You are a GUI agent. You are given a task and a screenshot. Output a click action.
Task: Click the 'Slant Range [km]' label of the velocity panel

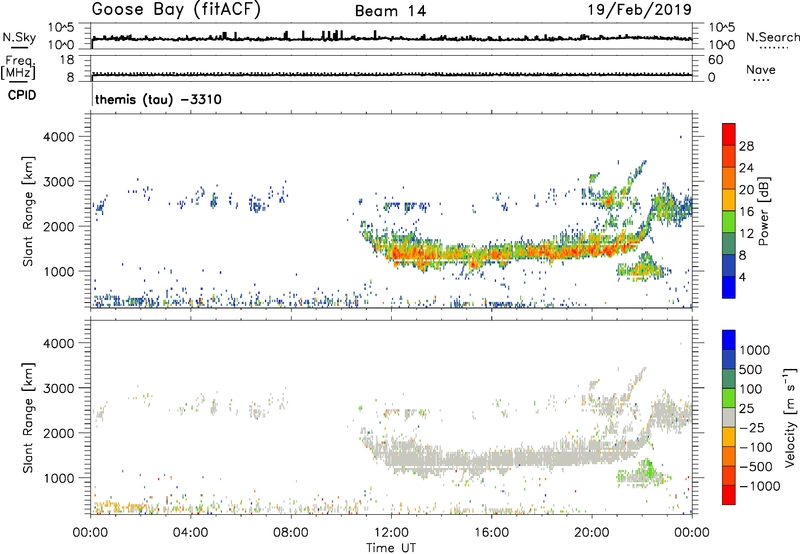click(28, 418)
